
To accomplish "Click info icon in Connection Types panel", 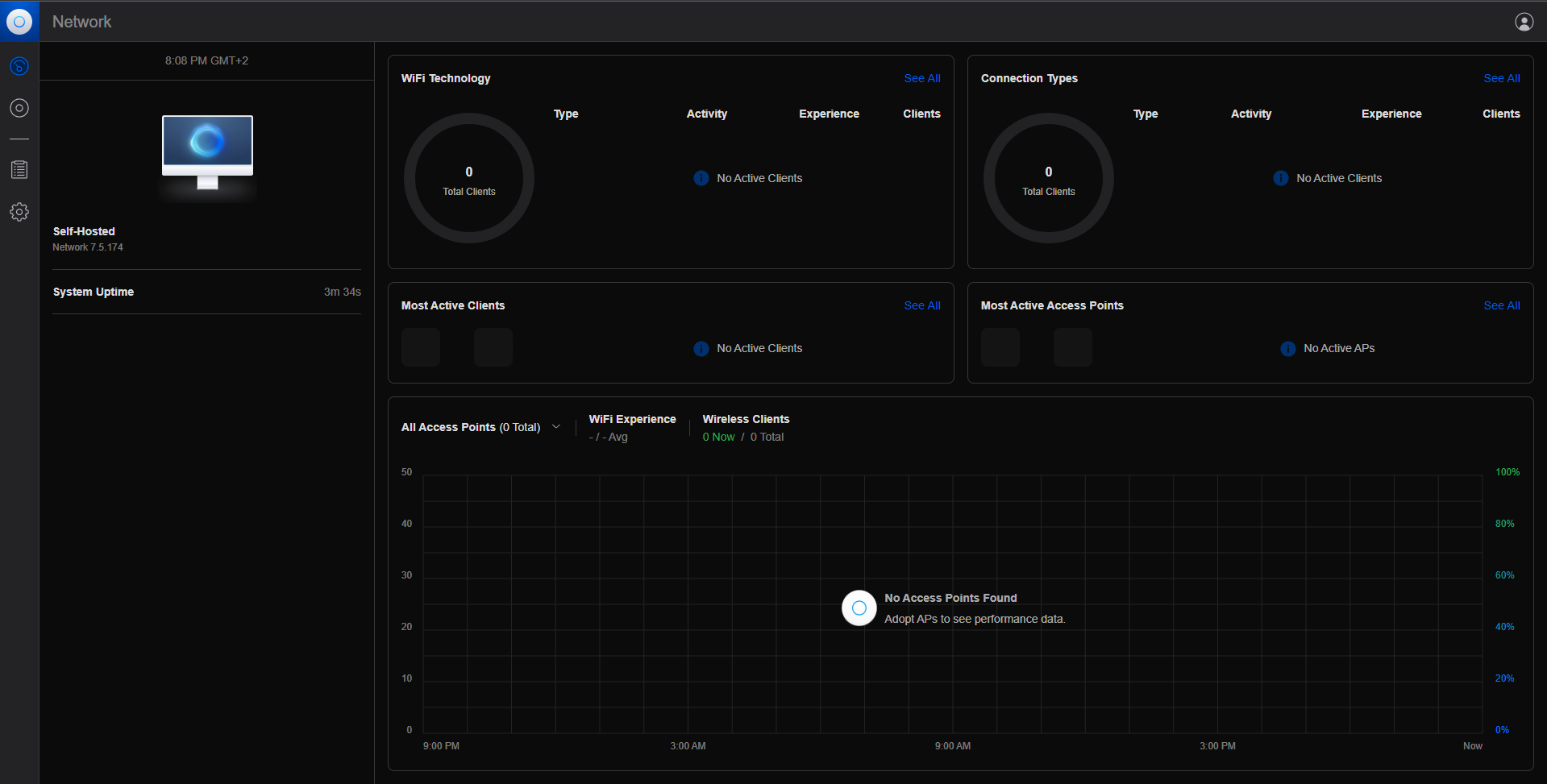I will (x=1280, y=178).
